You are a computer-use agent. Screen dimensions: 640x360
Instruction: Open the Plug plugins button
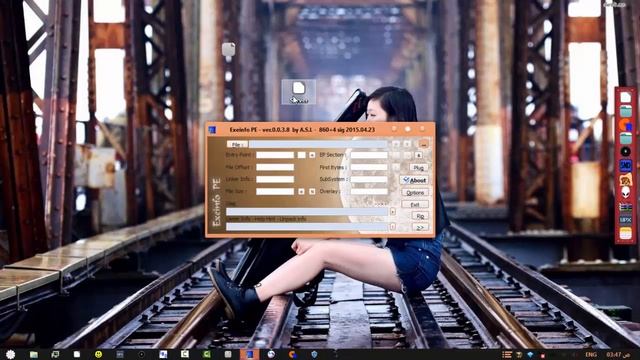coord(418,168)
